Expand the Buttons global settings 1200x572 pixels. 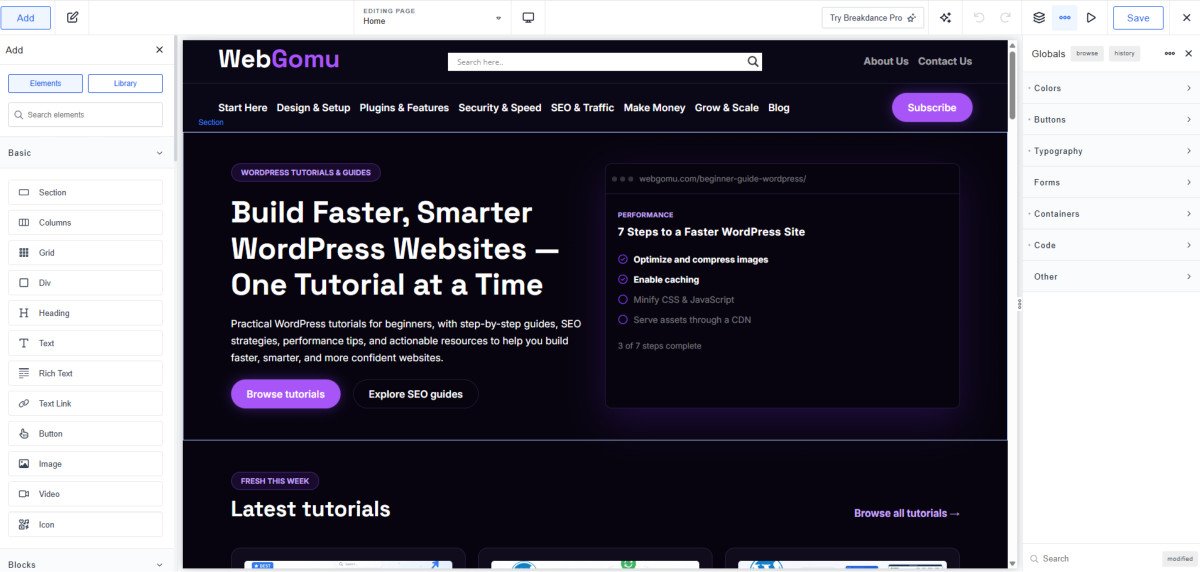[x=1110, y=120]
